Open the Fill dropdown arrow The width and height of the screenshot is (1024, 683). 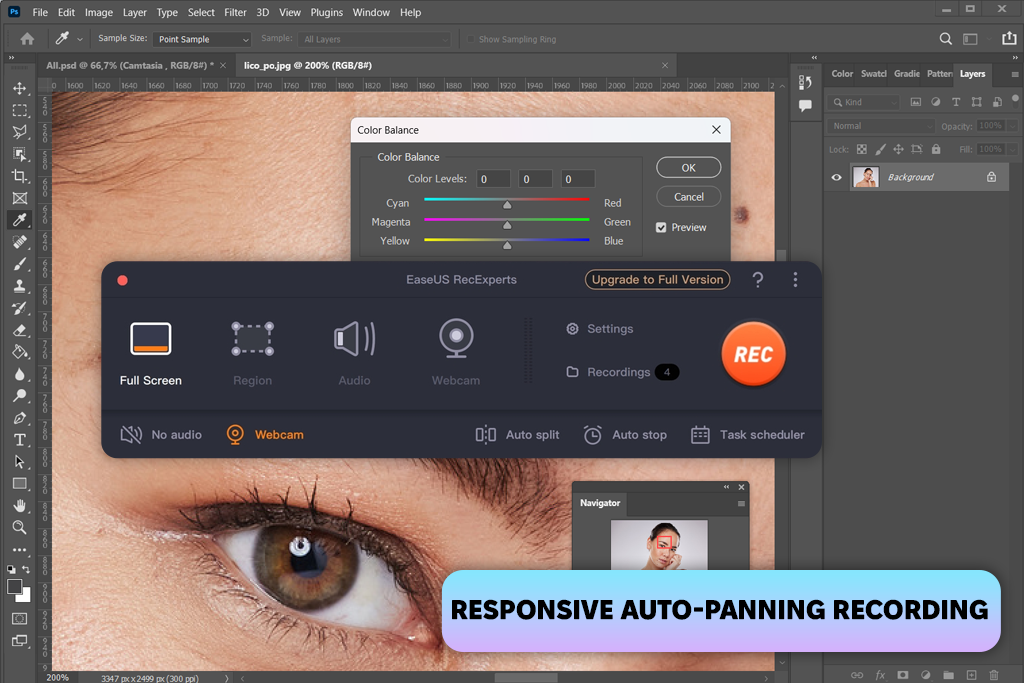coord(1012,150)
